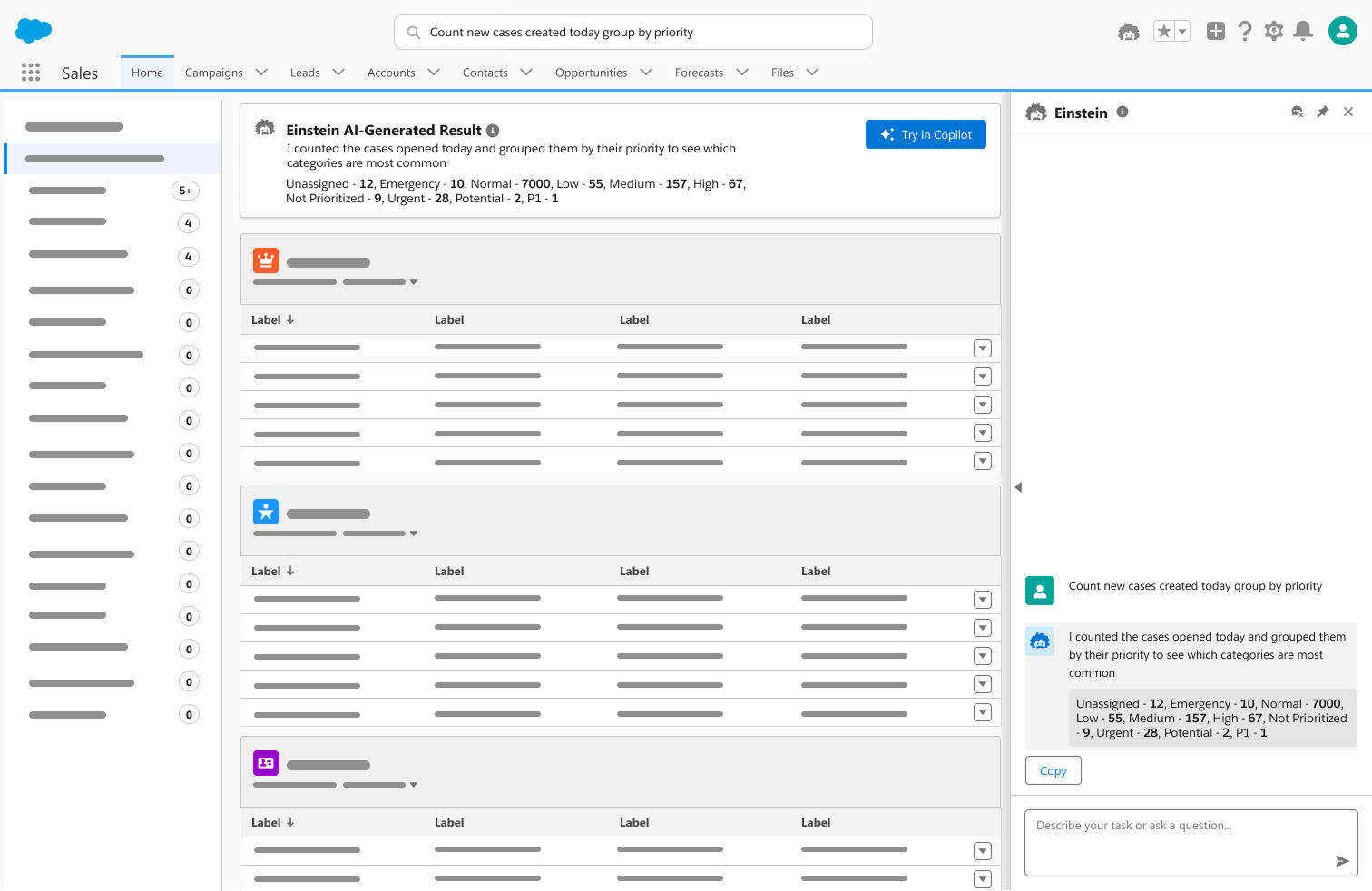Open the Help question mark icon
The height and width of the screenshot is (891, 1372).
tap(1245, 32)
